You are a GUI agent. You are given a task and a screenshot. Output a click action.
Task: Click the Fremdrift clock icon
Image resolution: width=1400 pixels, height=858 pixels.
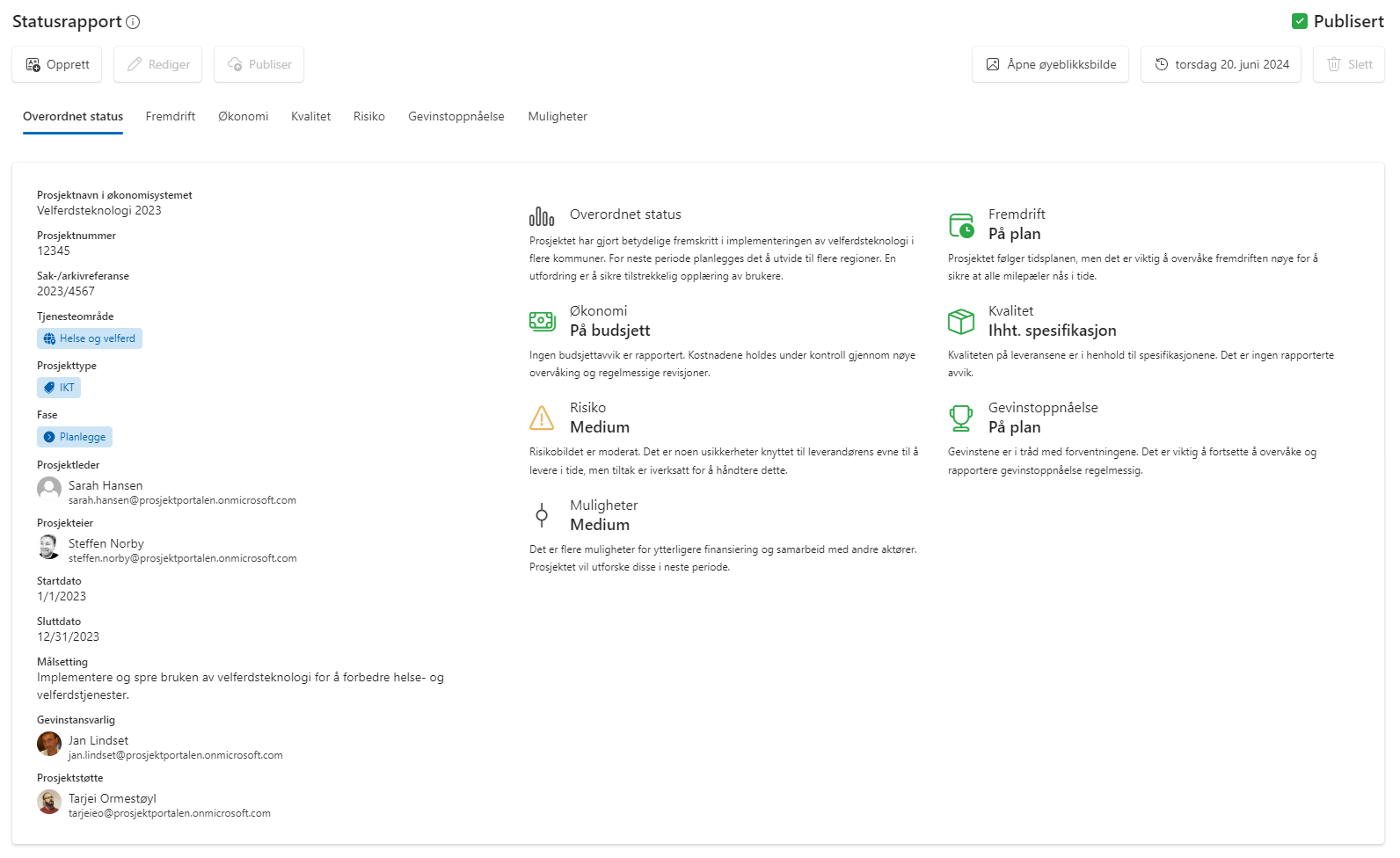click(961, 225)
